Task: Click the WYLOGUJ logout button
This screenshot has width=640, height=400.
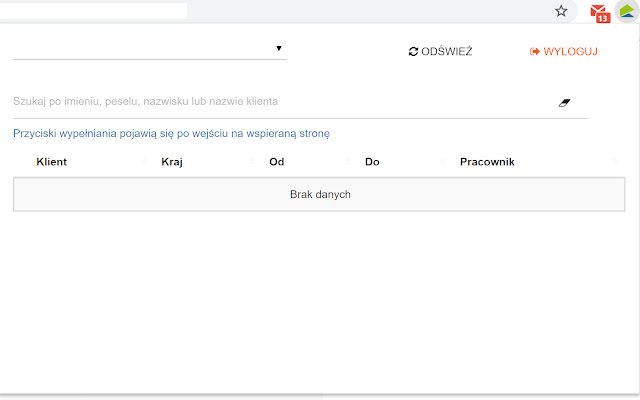Action: click(564, 51)
